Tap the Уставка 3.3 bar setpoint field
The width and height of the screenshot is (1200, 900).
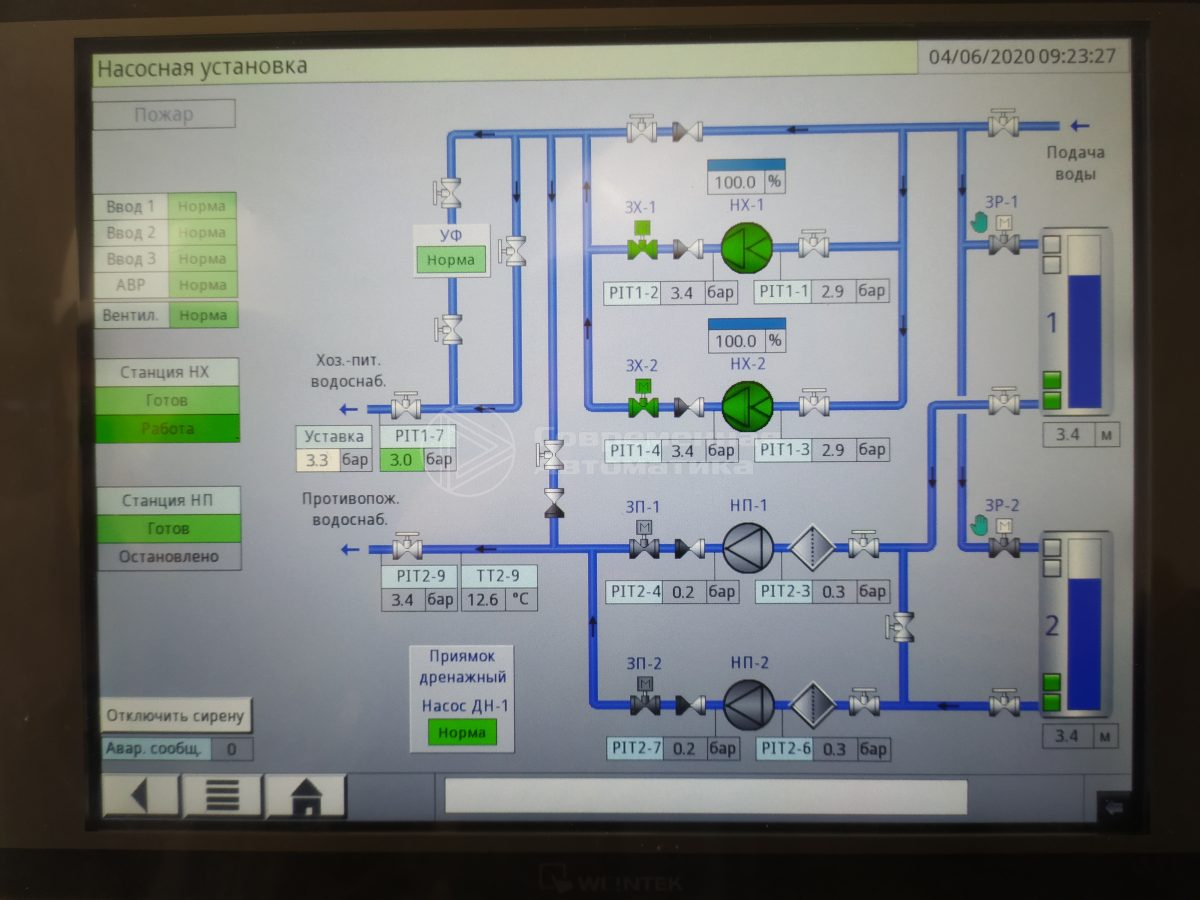[317, 461]
